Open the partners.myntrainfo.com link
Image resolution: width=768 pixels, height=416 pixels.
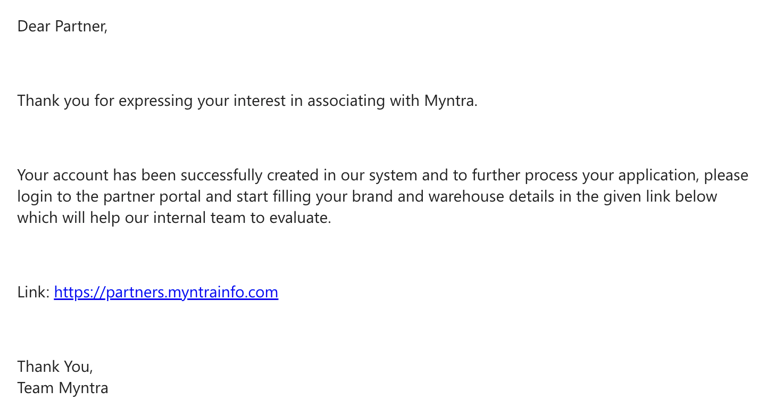(166, 292)
